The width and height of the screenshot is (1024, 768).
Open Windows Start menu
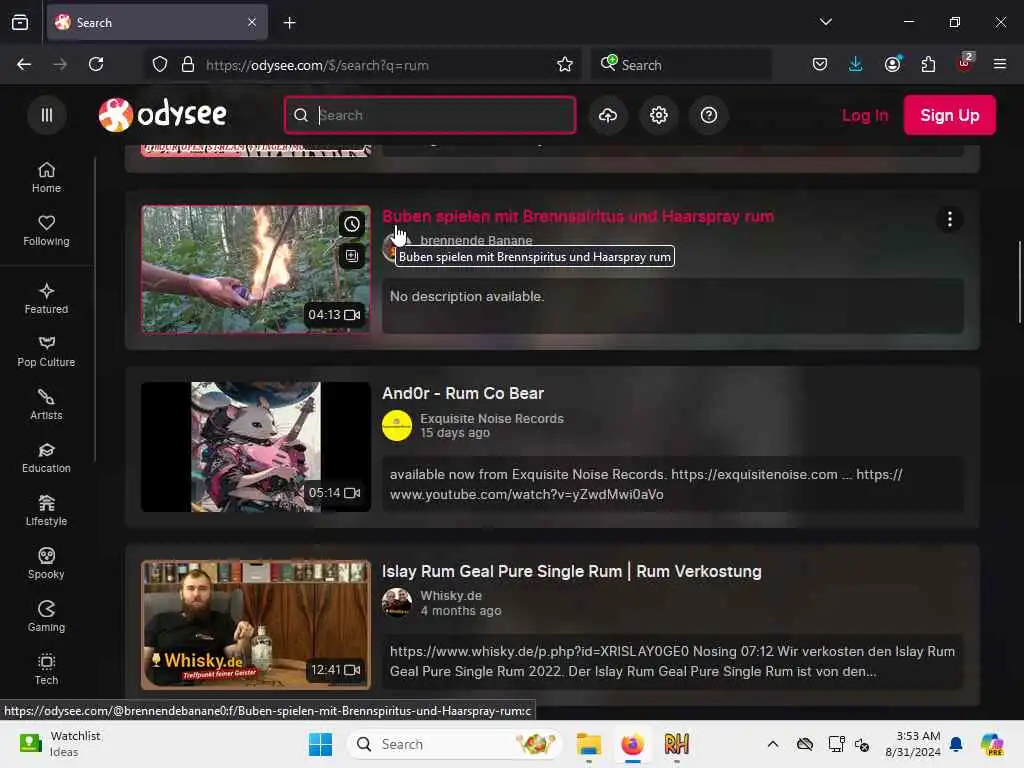320,744
